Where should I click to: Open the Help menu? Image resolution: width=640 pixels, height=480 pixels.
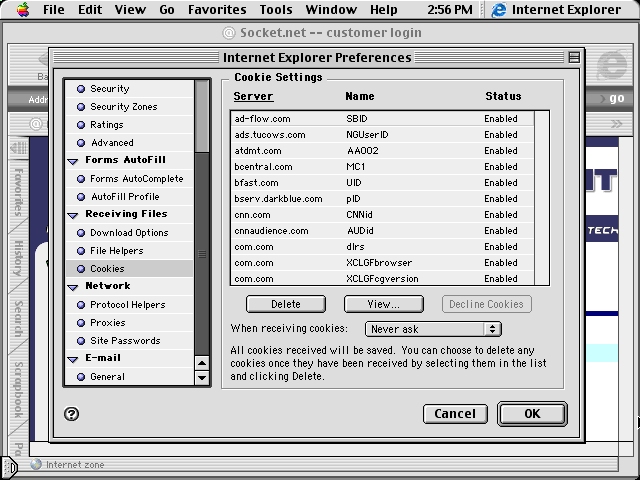(x=383, y=9)
